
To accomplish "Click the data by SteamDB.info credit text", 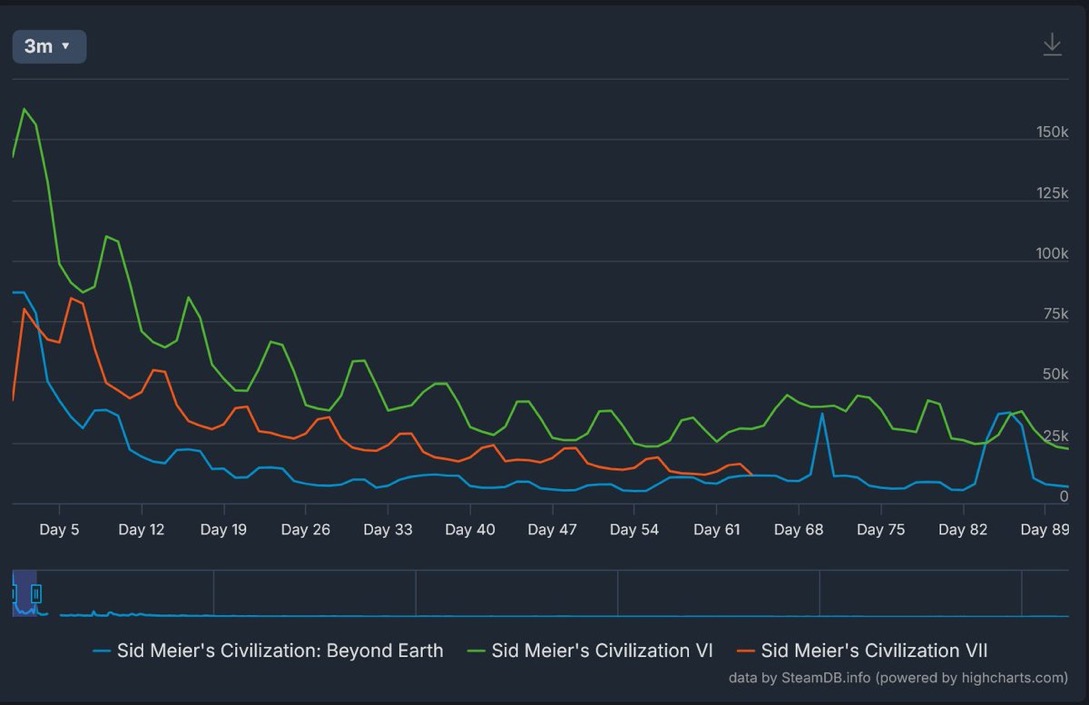I will pos(898,678).
